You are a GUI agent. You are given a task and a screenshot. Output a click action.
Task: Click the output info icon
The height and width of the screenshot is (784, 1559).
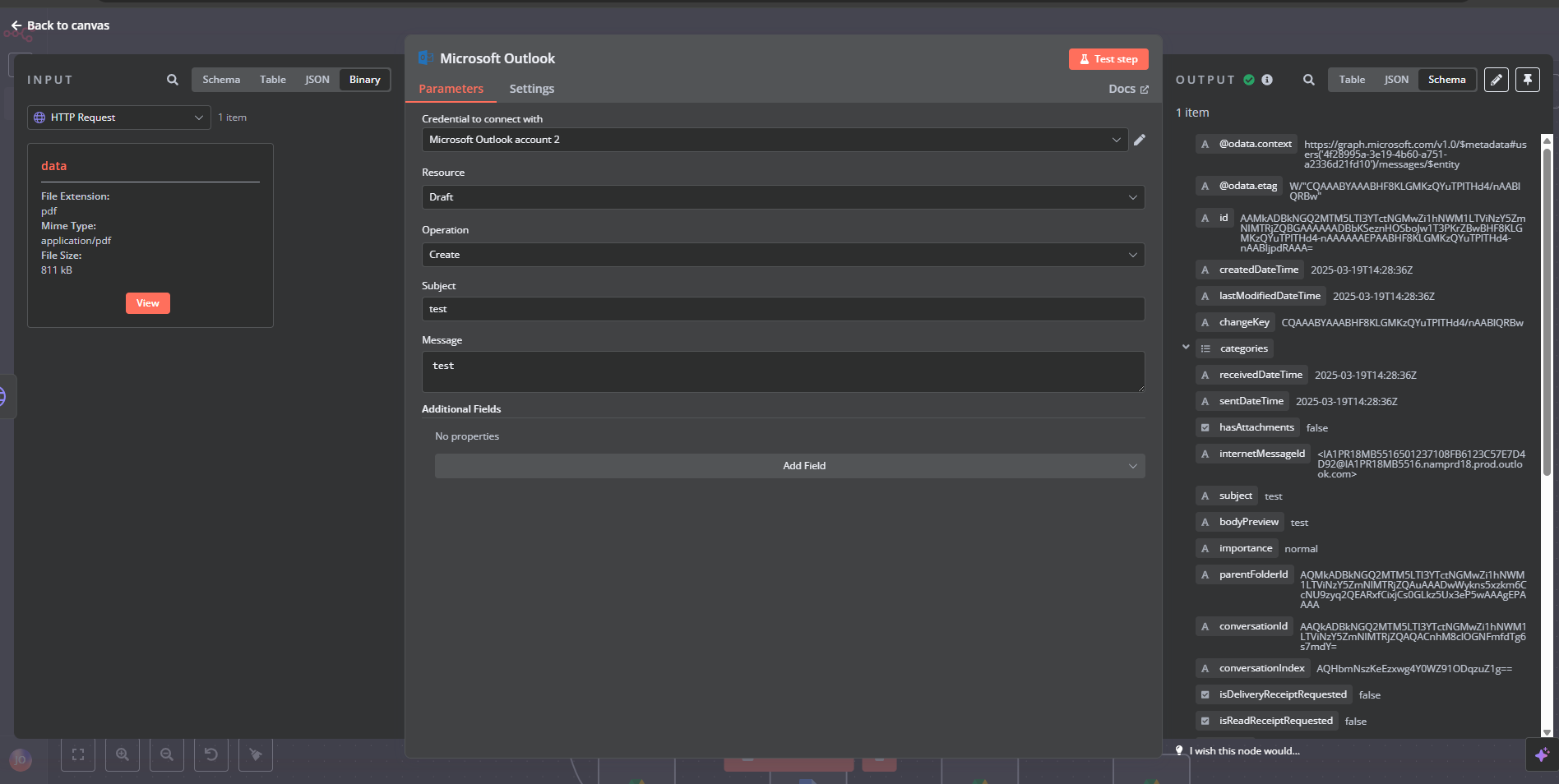1267,80
